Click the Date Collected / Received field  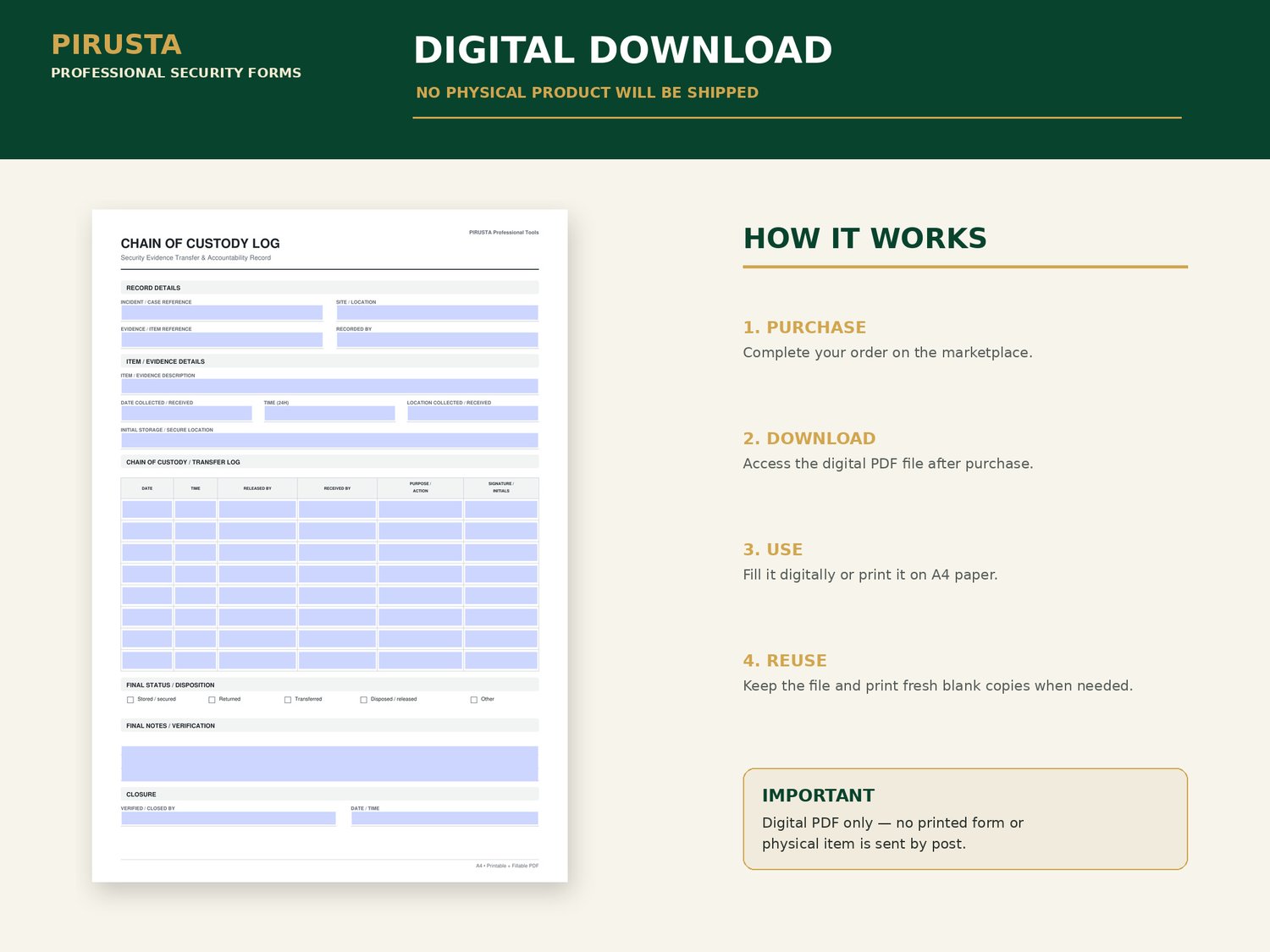(186, 413)
